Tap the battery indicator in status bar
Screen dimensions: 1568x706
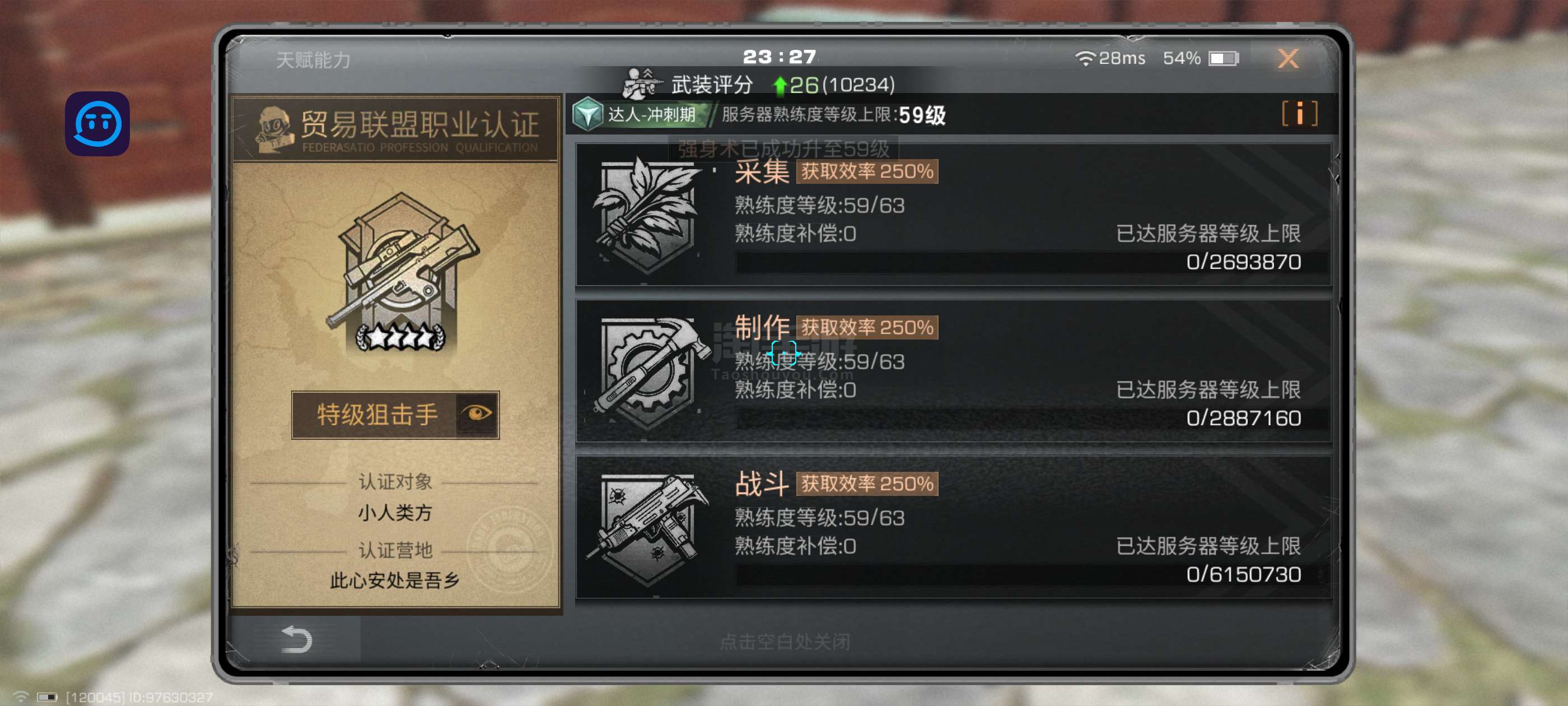tap(1224, 58)
